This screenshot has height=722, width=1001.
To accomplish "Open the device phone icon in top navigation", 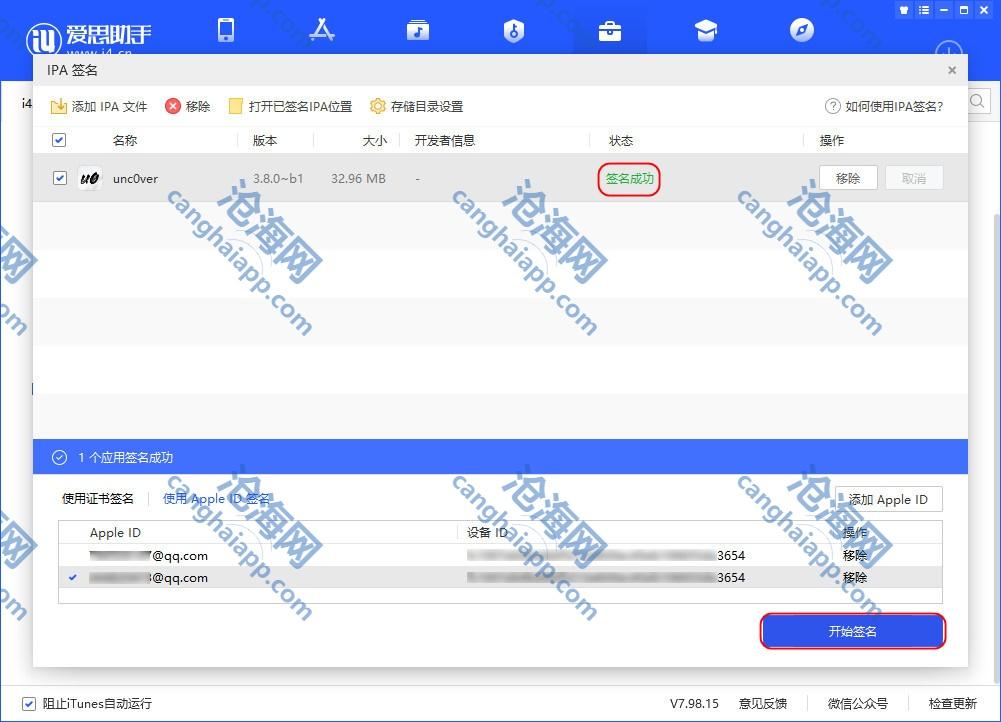I will pyautogui.click(x=226, y=30).
